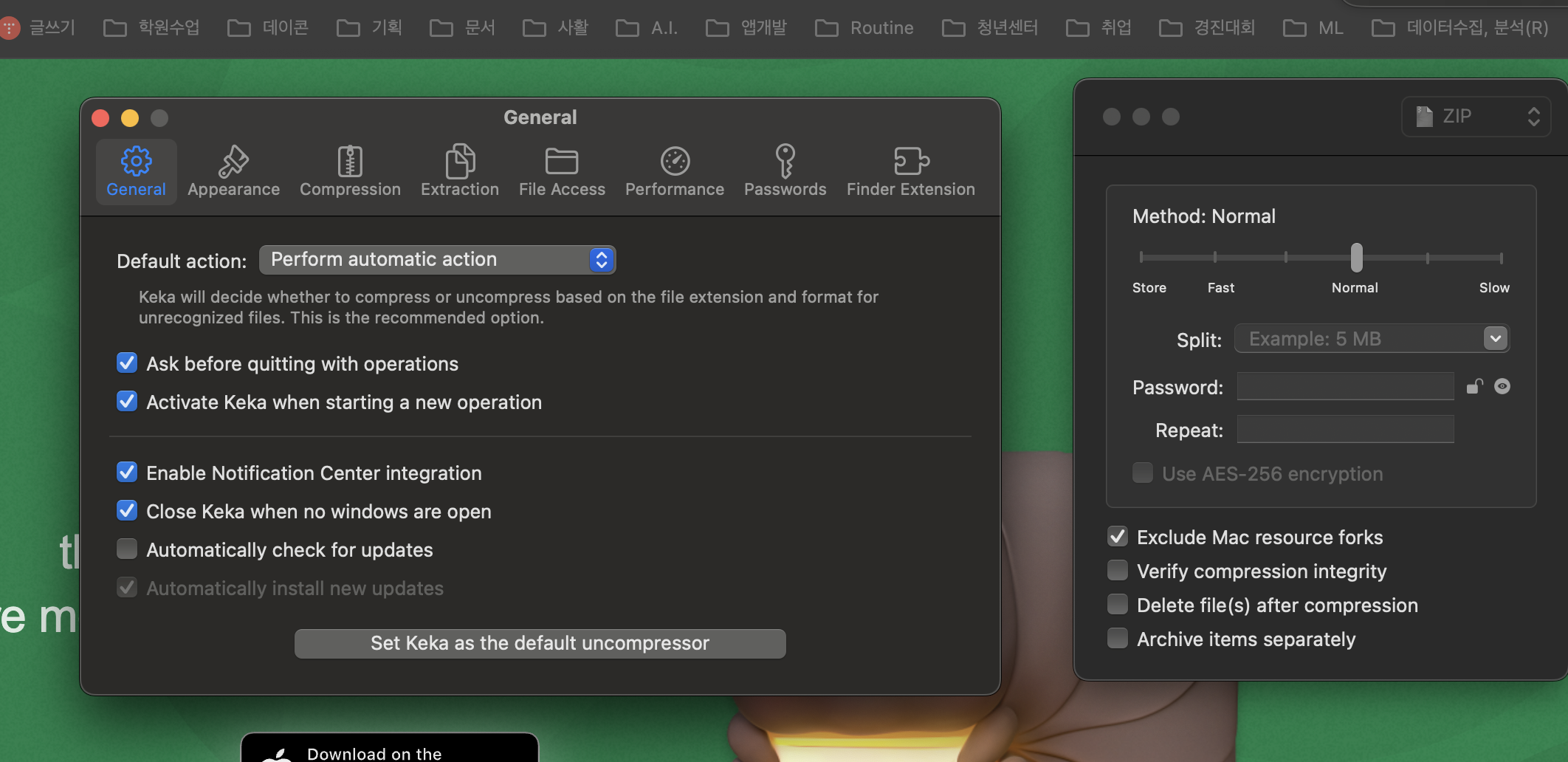Enable Delete file(s) after compression
This screenshot has height=762, width=1568.
[x=1118, y=605]
